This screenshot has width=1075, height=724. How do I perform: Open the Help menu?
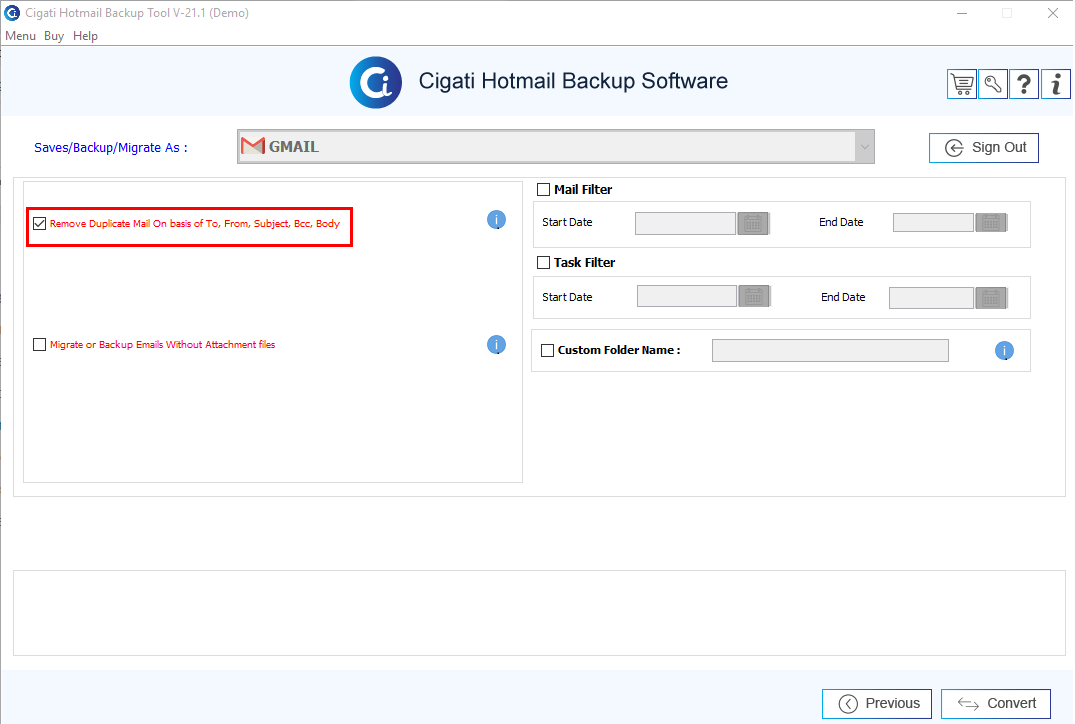[86, 36]
